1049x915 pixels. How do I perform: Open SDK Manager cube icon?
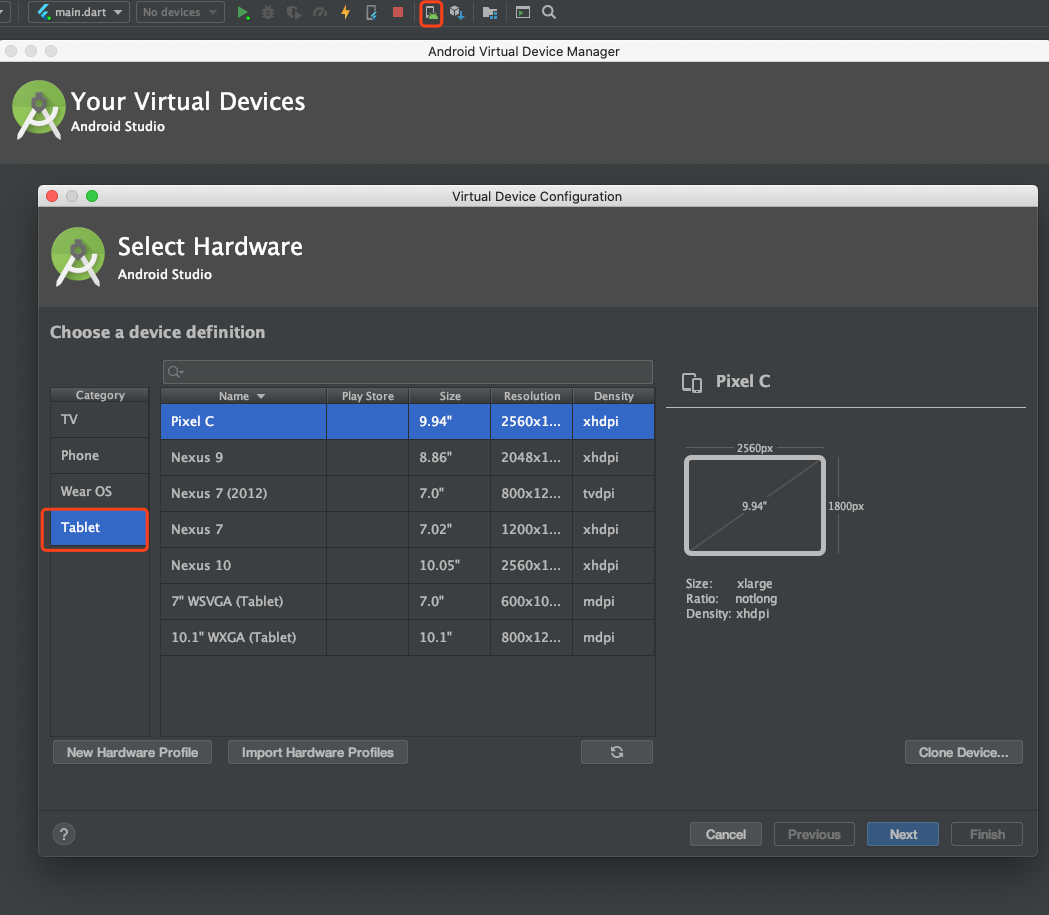click(457, 13)
